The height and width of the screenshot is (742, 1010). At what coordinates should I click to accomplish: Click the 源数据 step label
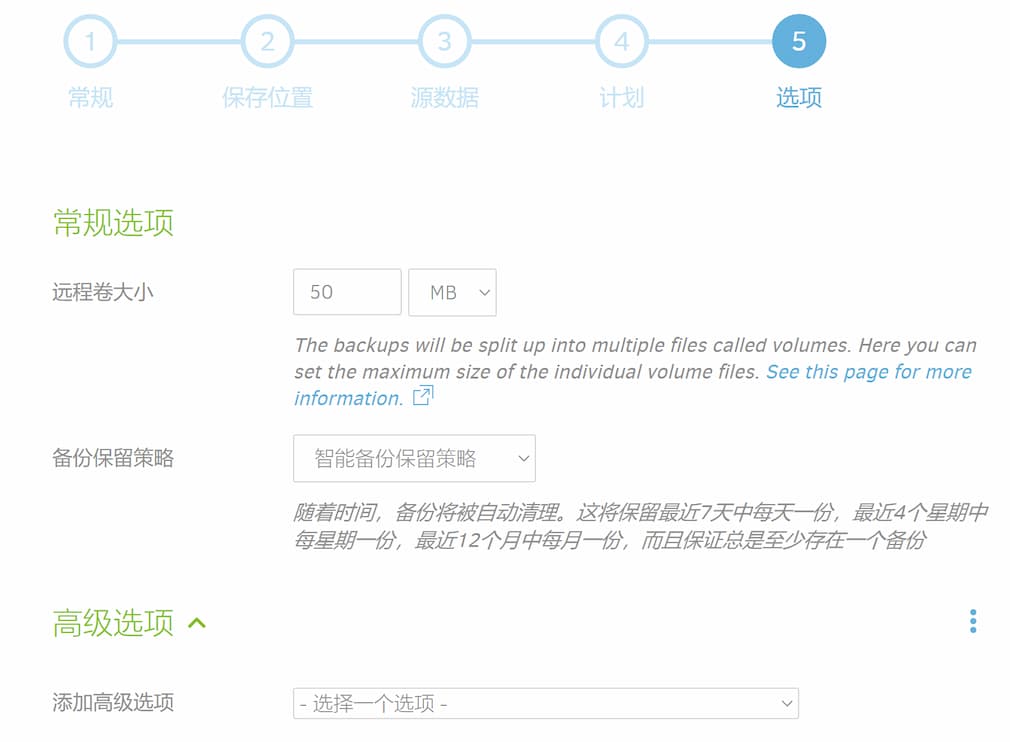tap(444, 98)
